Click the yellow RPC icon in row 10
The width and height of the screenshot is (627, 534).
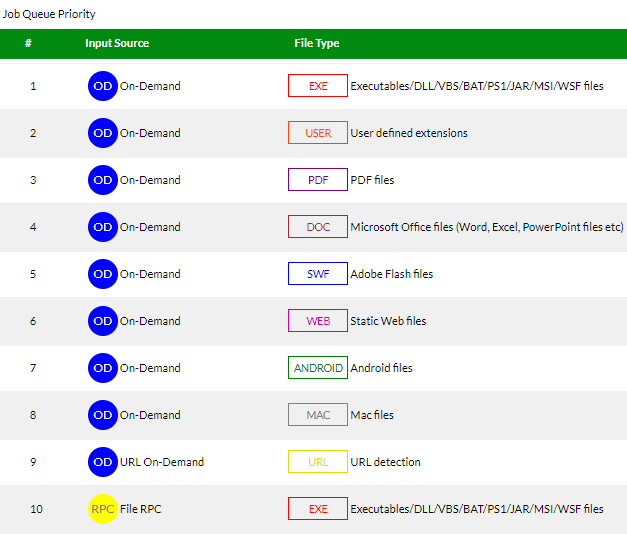tap(103, 509)
